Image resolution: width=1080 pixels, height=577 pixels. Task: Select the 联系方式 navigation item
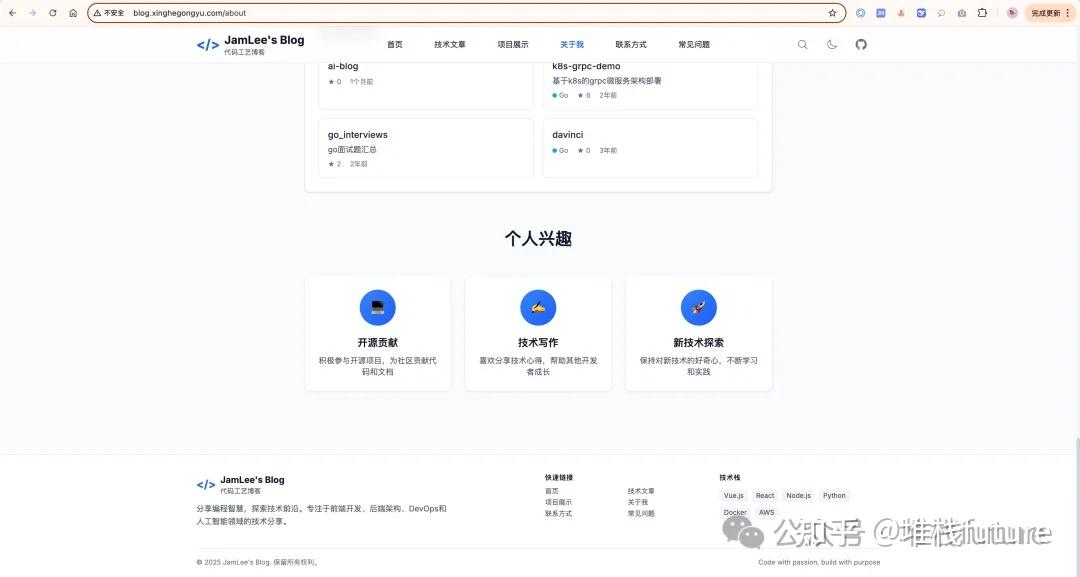point(631,45)
